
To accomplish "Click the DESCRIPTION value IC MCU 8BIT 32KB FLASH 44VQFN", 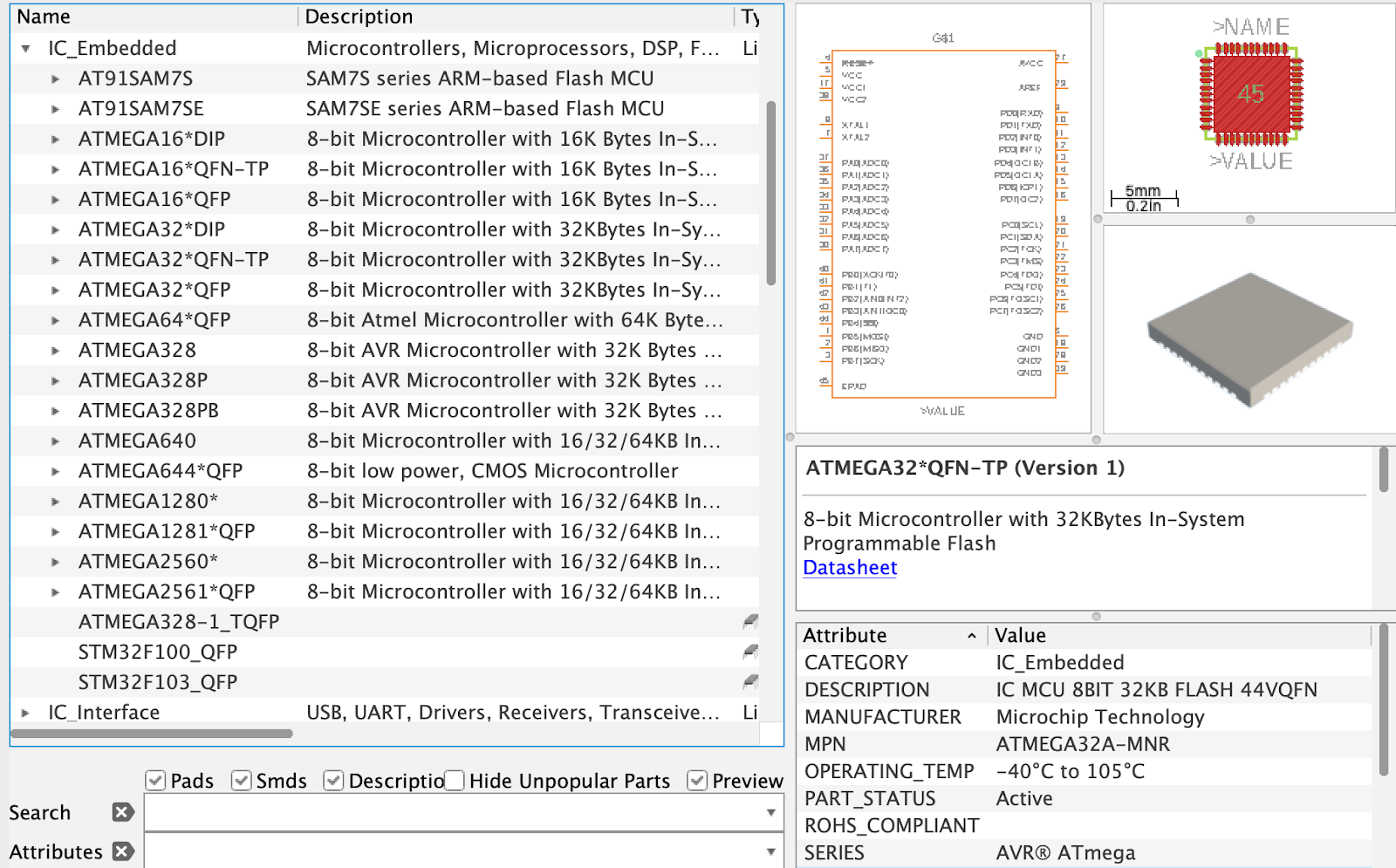I will click(x=1157, y=690).
